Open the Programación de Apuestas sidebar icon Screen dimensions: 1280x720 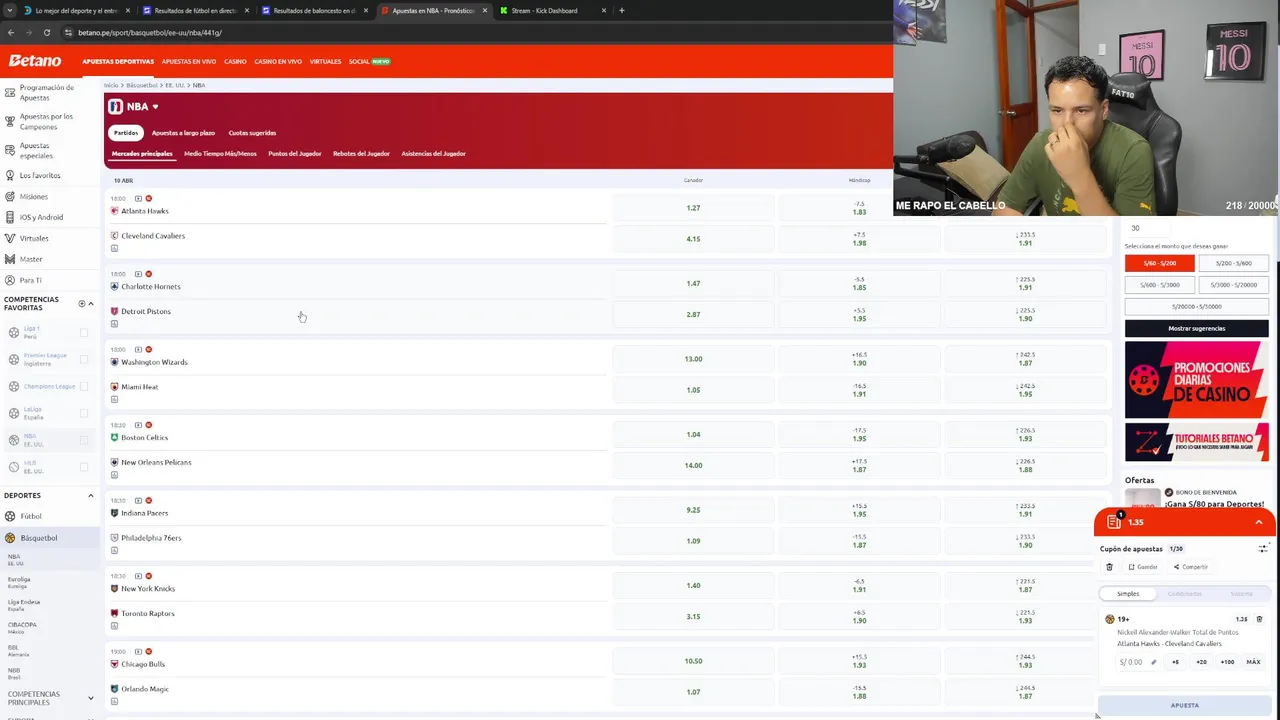tap(9, 94)
